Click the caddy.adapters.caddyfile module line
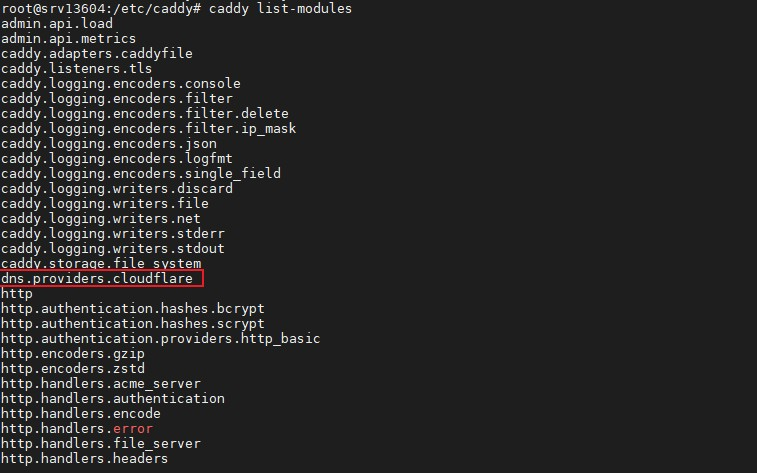This screenshot has height=473, width=757. click(x=97, y=54)
